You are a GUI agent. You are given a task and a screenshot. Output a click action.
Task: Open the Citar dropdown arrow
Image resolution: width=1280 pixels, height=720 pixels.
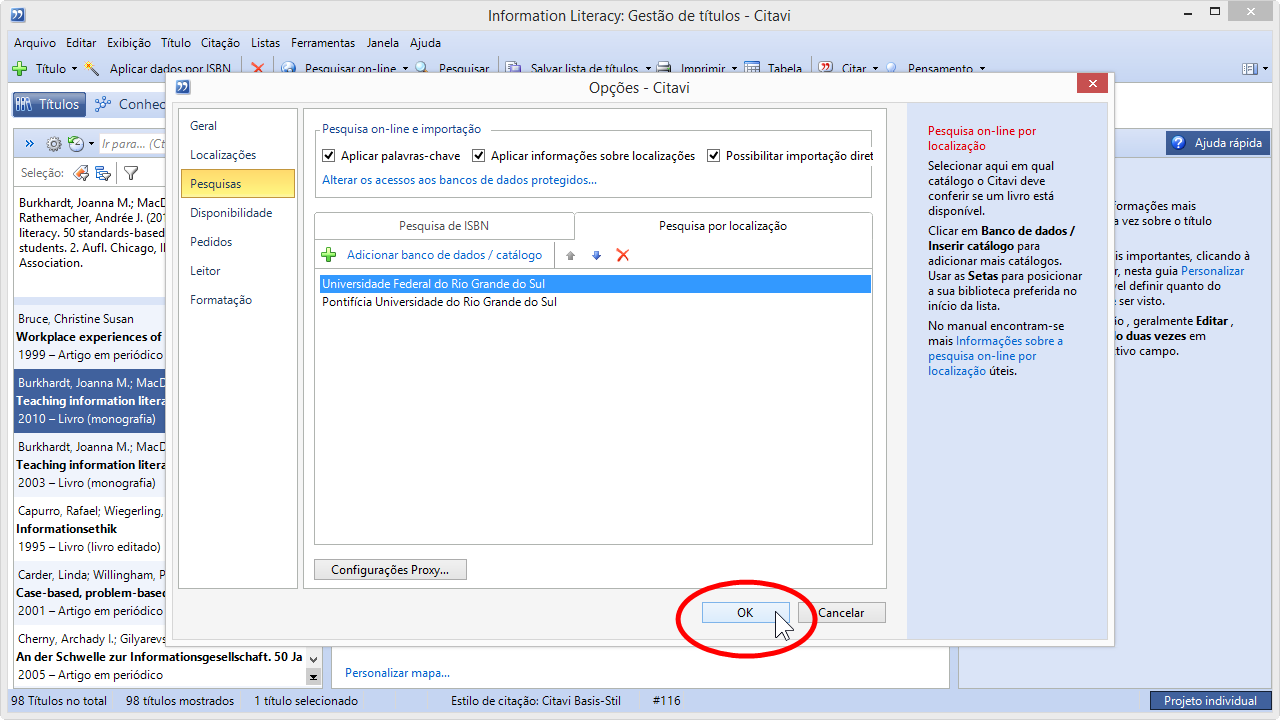tap(875, 69)
